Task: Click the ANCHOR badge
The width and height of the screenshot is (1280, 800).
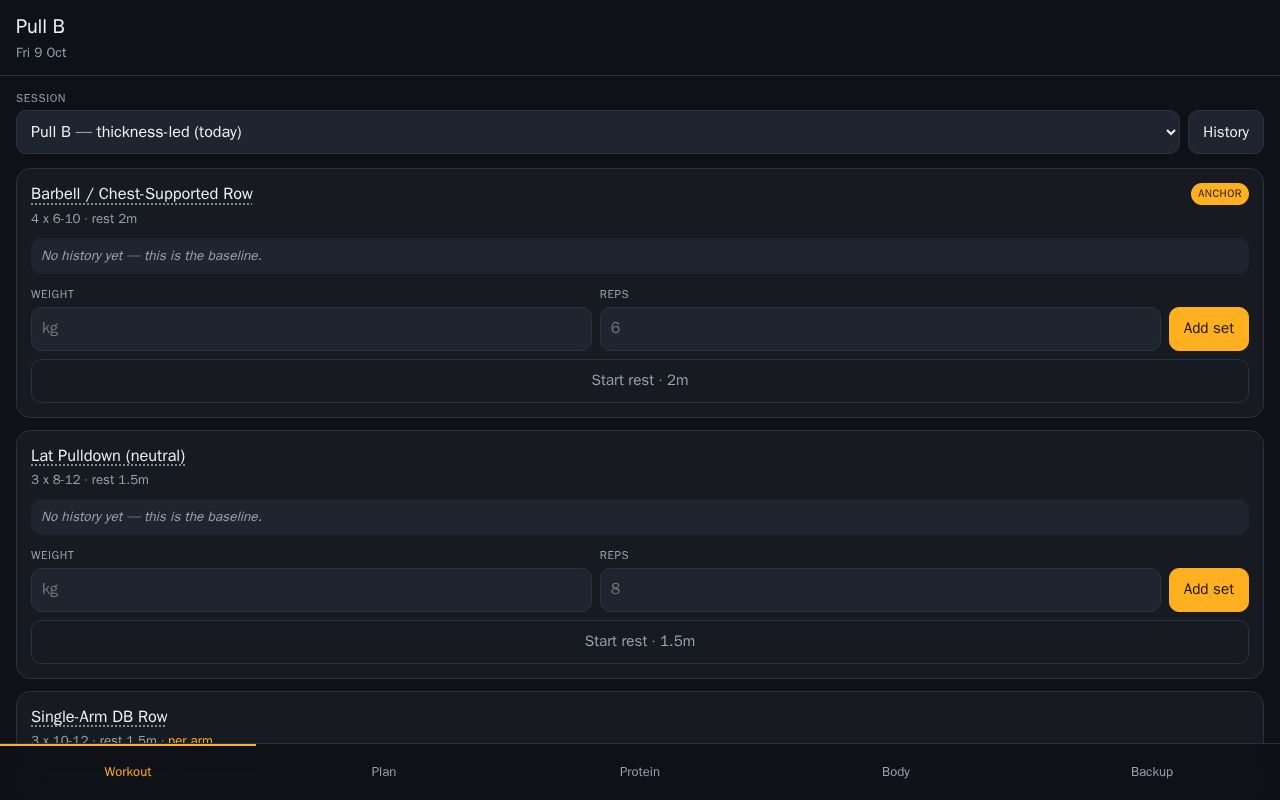Action: (1219, 194)
